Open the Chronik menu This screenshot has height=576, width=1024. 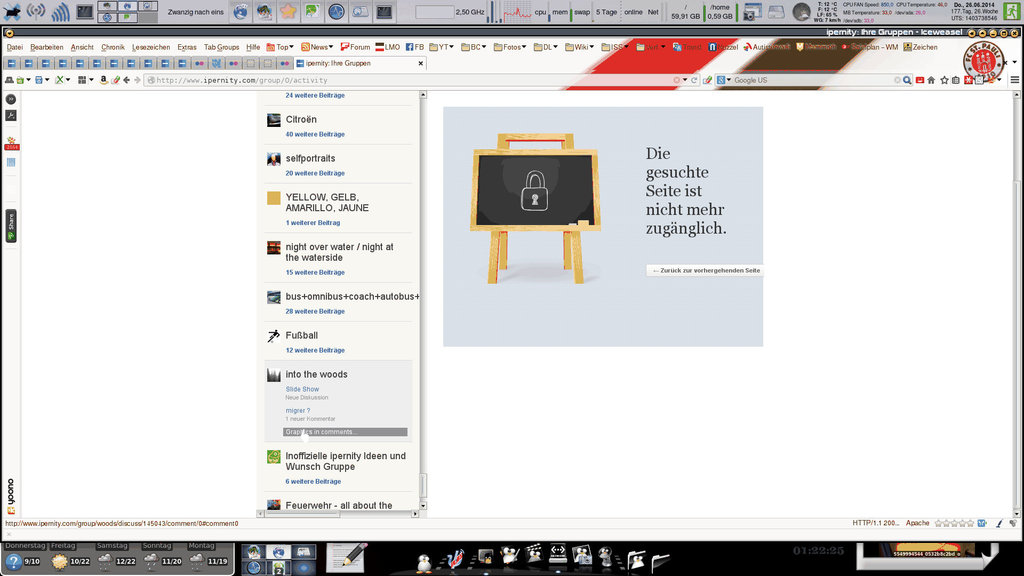pos(113,47)
